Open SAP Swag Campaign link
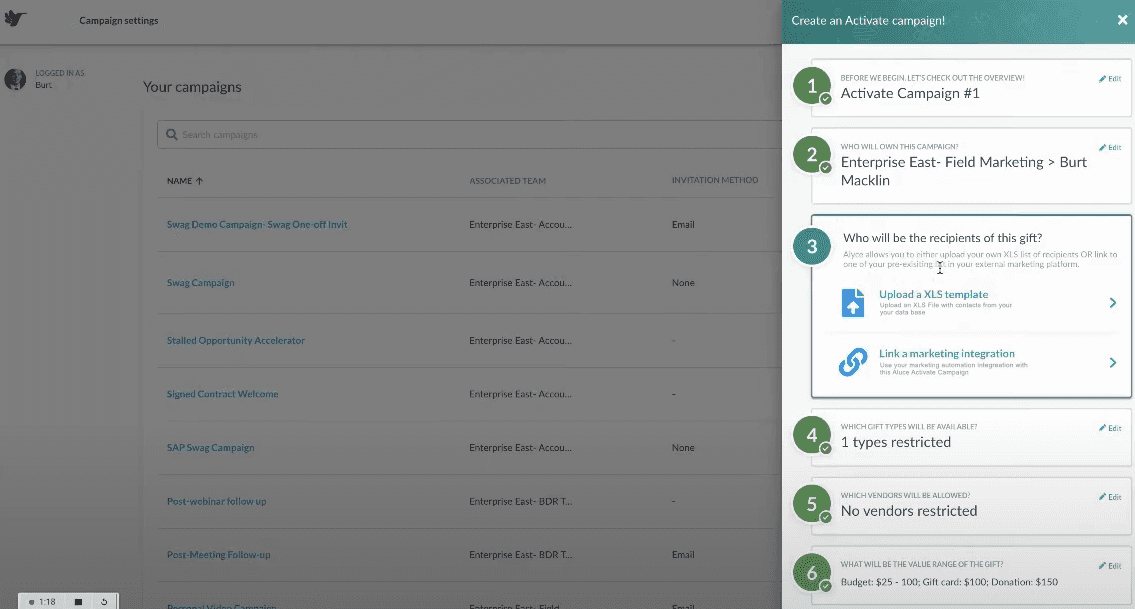This screenshot has width=1135, height=609. [211, 448]
